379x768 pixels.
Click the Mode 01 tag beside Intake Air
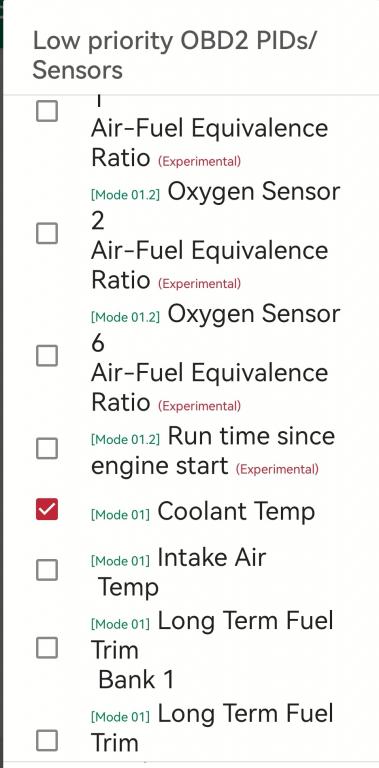click(120, 561)
